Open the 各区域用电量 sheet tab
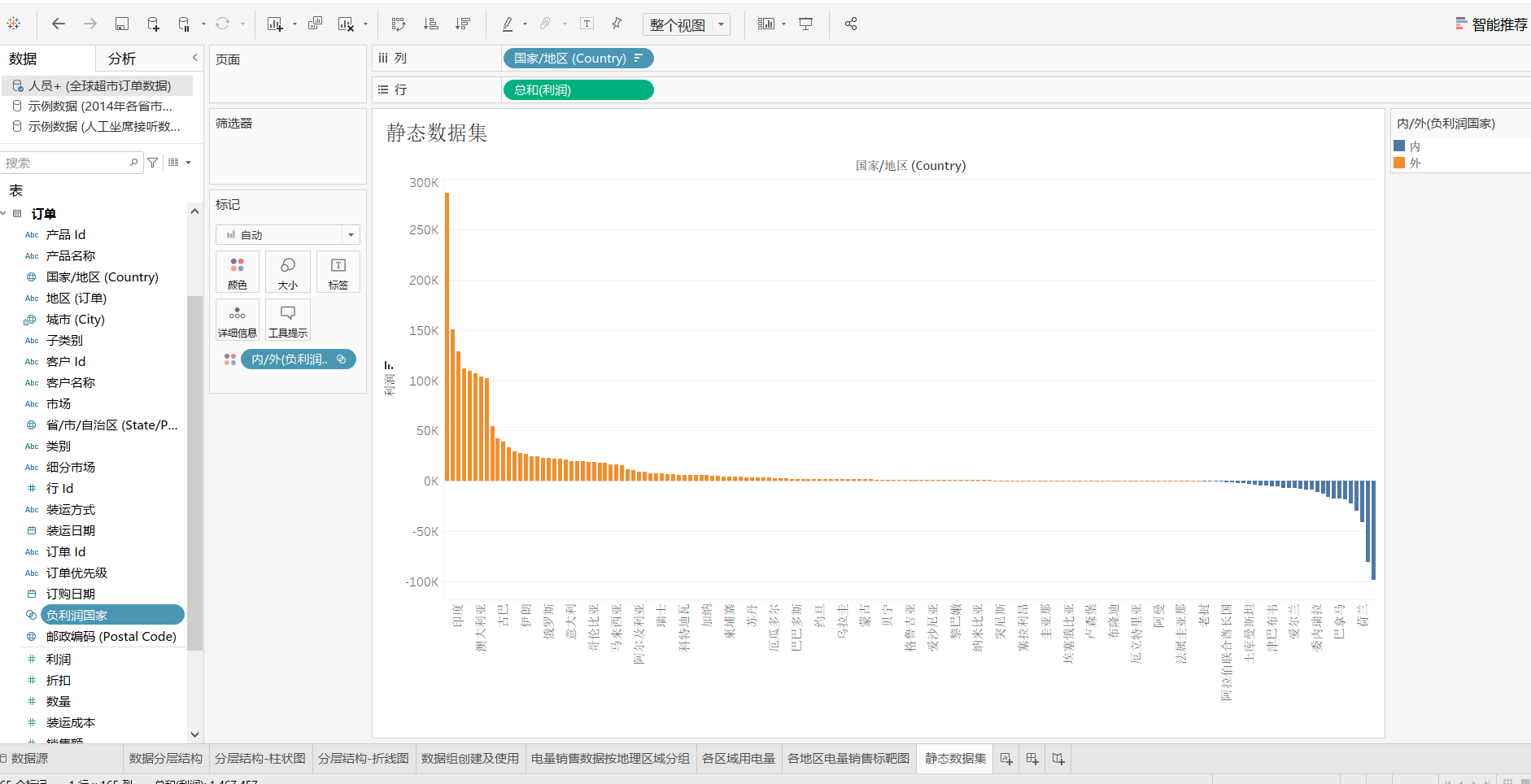 click(x=739, y=758)
